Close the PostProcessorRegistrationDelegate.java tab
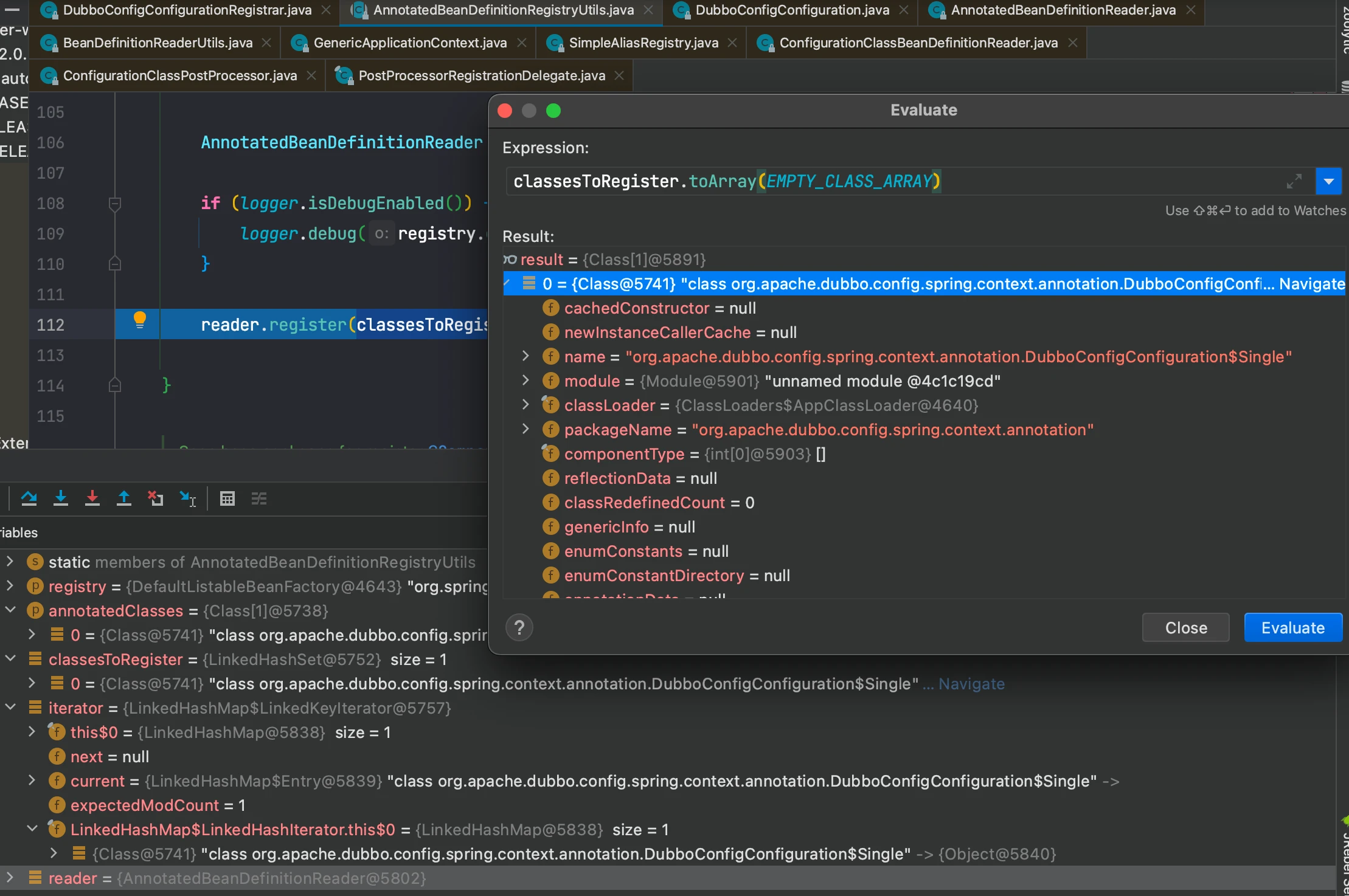Viewport: 1349px width, 896px height. pos(619,75)
